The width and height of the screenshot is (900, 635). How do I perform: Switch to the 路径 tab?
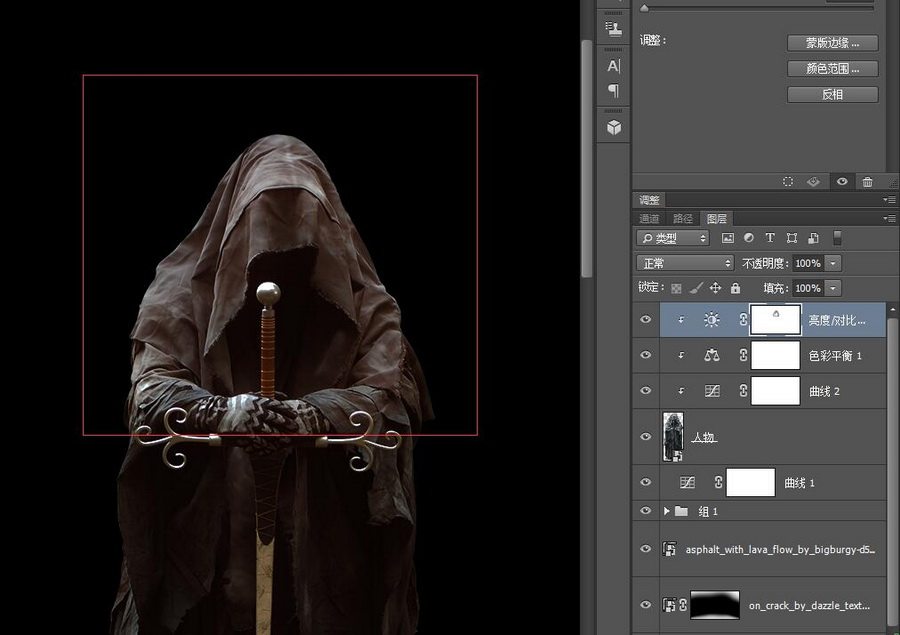(x=683, y=218)
